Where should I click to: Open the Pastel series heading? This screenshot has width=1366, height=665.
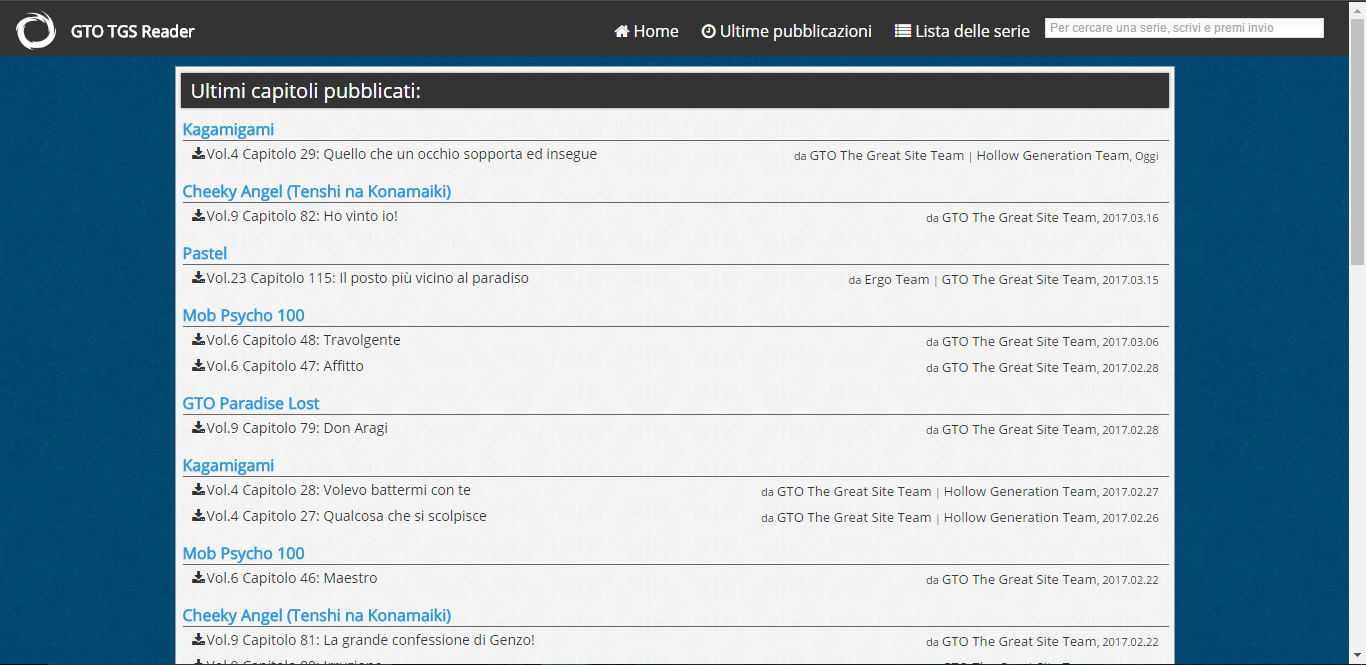click(205, 253)
